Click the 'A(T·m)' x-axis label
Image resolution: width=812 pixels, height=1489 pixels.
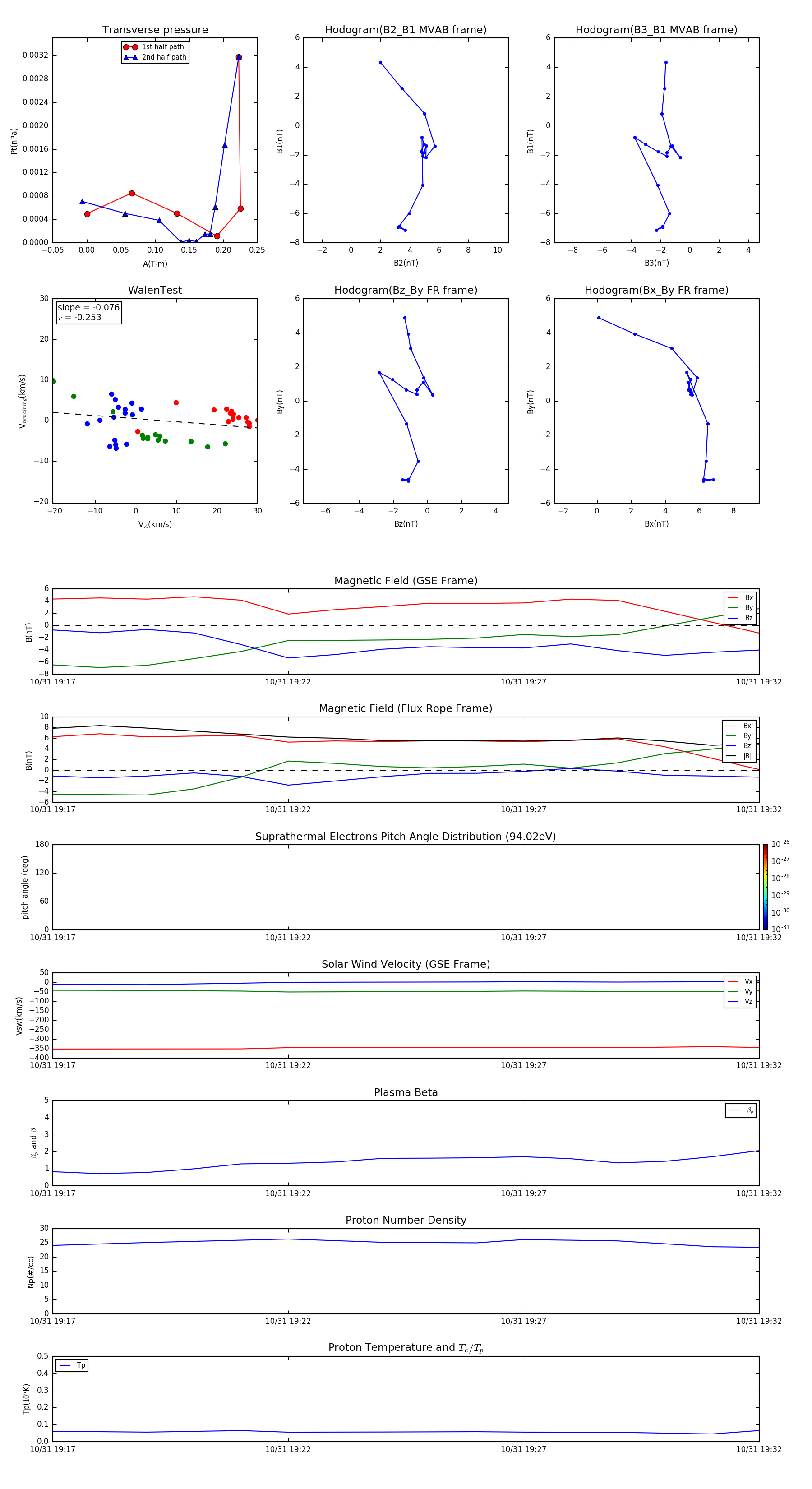(155, 264)
